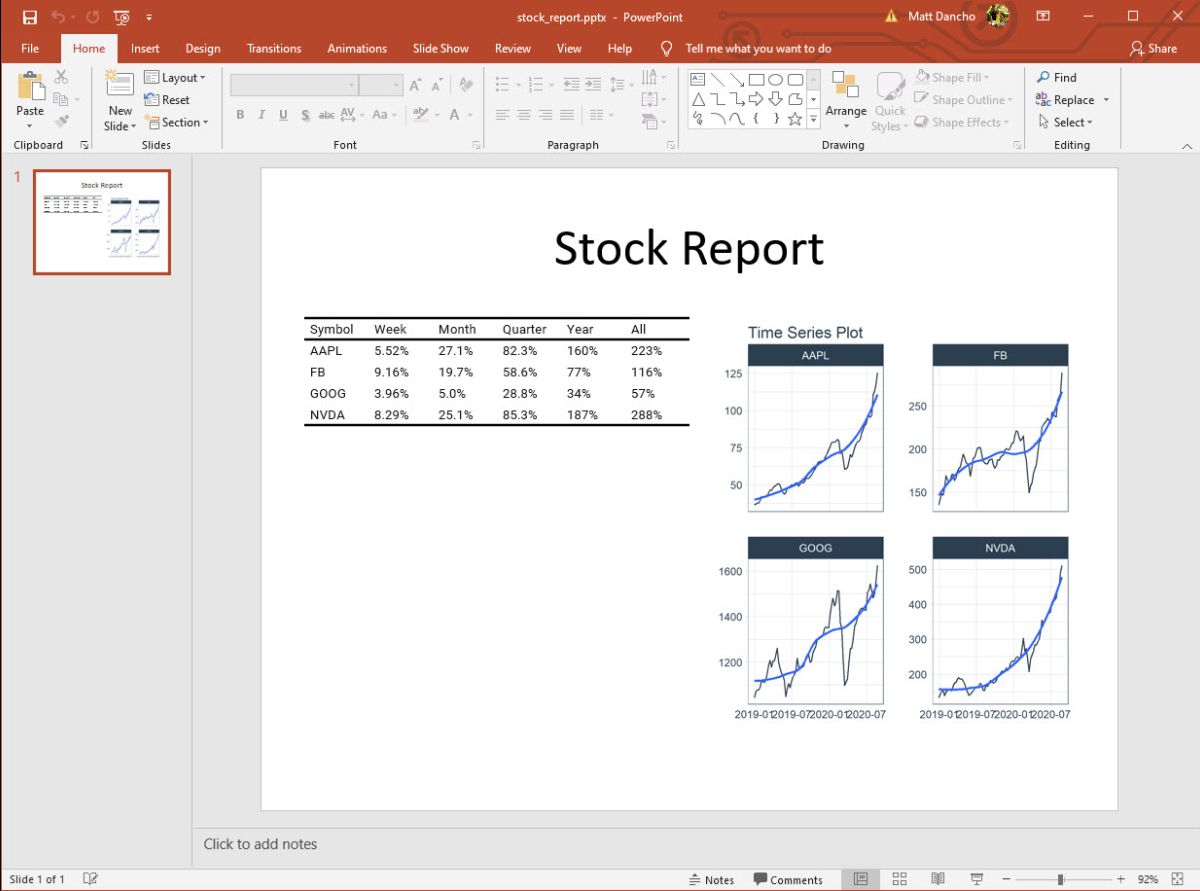Switch to Normal view in status bar

coord(860,879)
